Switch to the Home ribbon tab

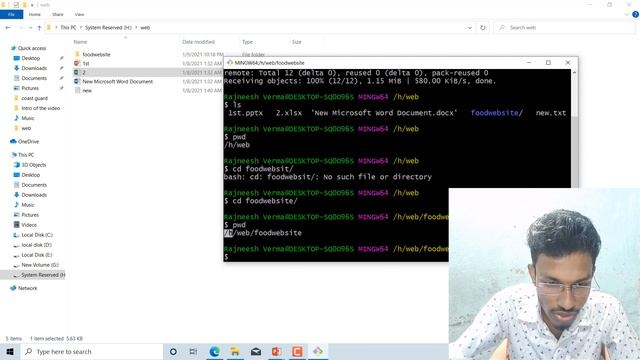click(x=35, y=14)
